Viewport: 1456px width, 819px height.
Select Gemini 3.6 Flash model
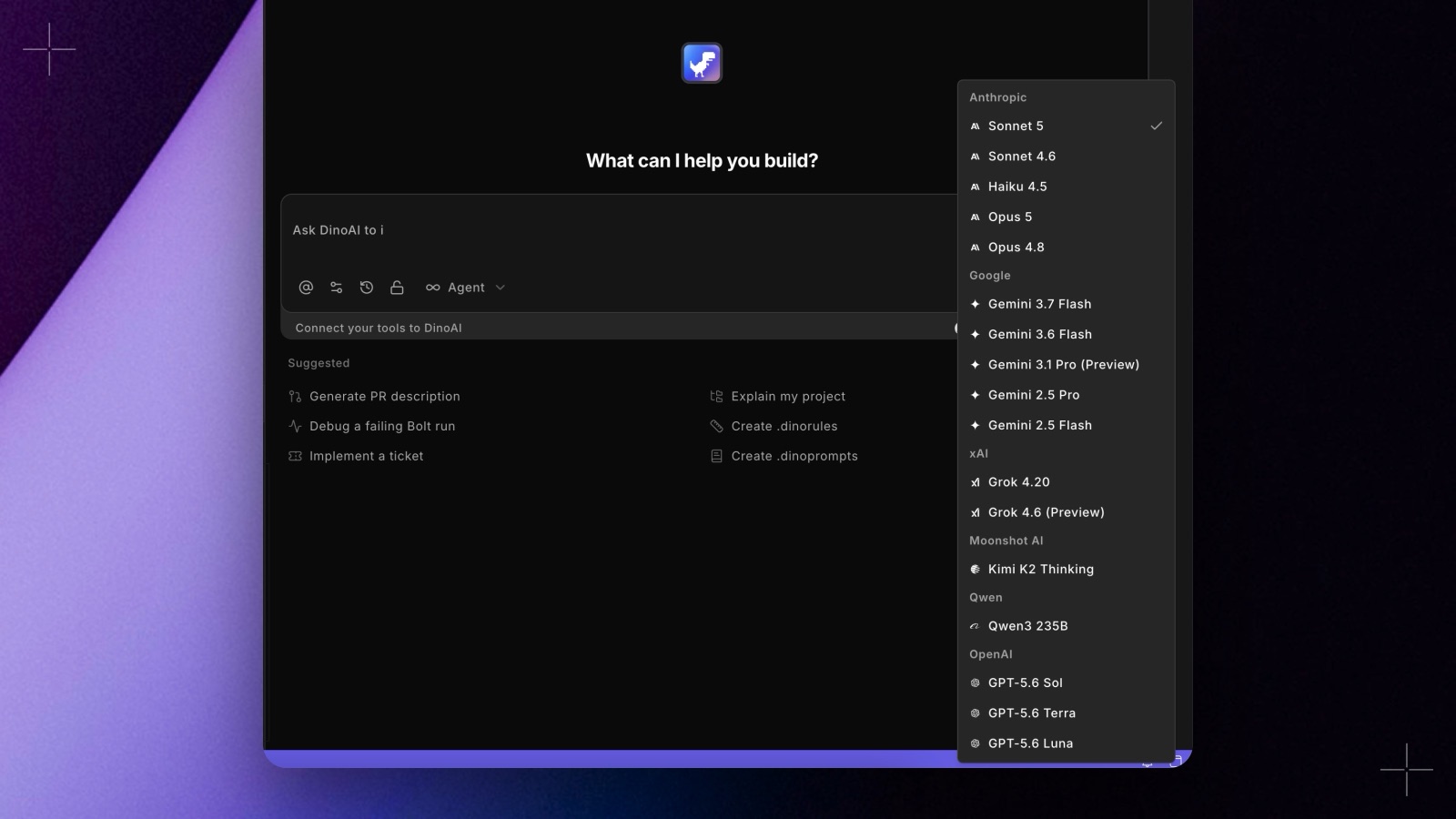(x=1066, y=334)
